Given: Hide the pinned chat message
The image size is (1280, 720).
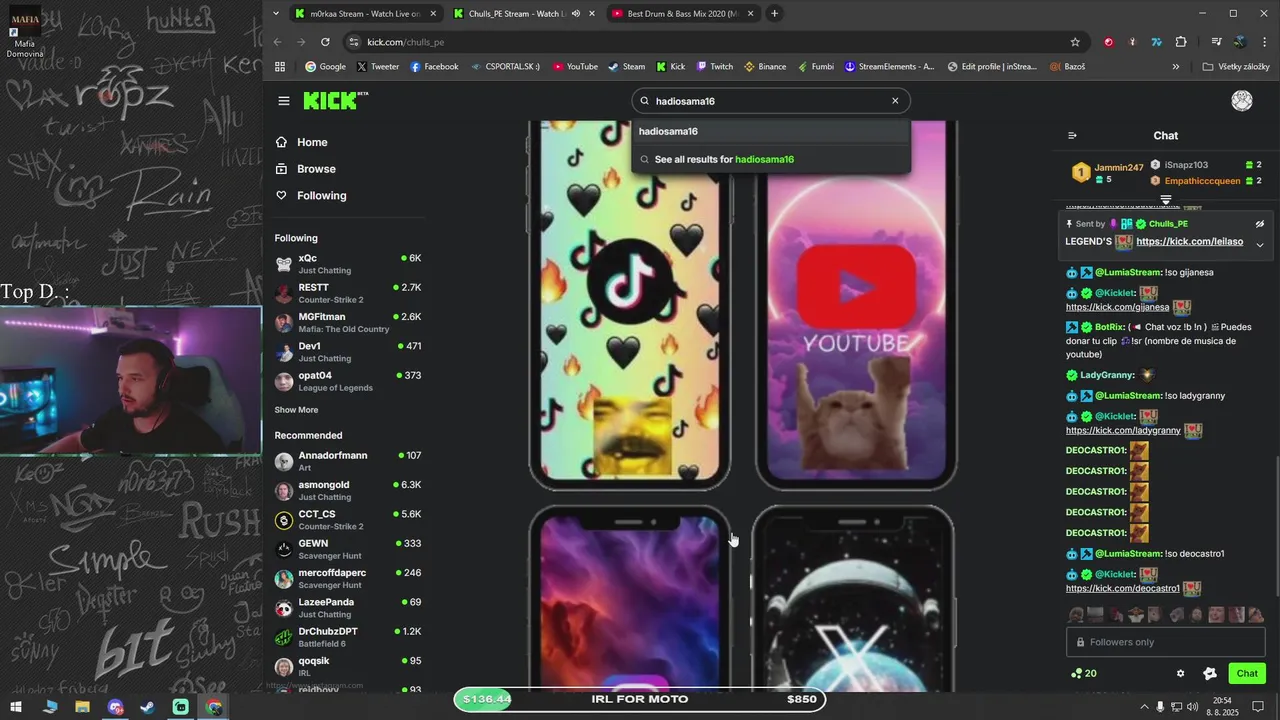Looking at the screenshot, I should (x=1260, y=224).
